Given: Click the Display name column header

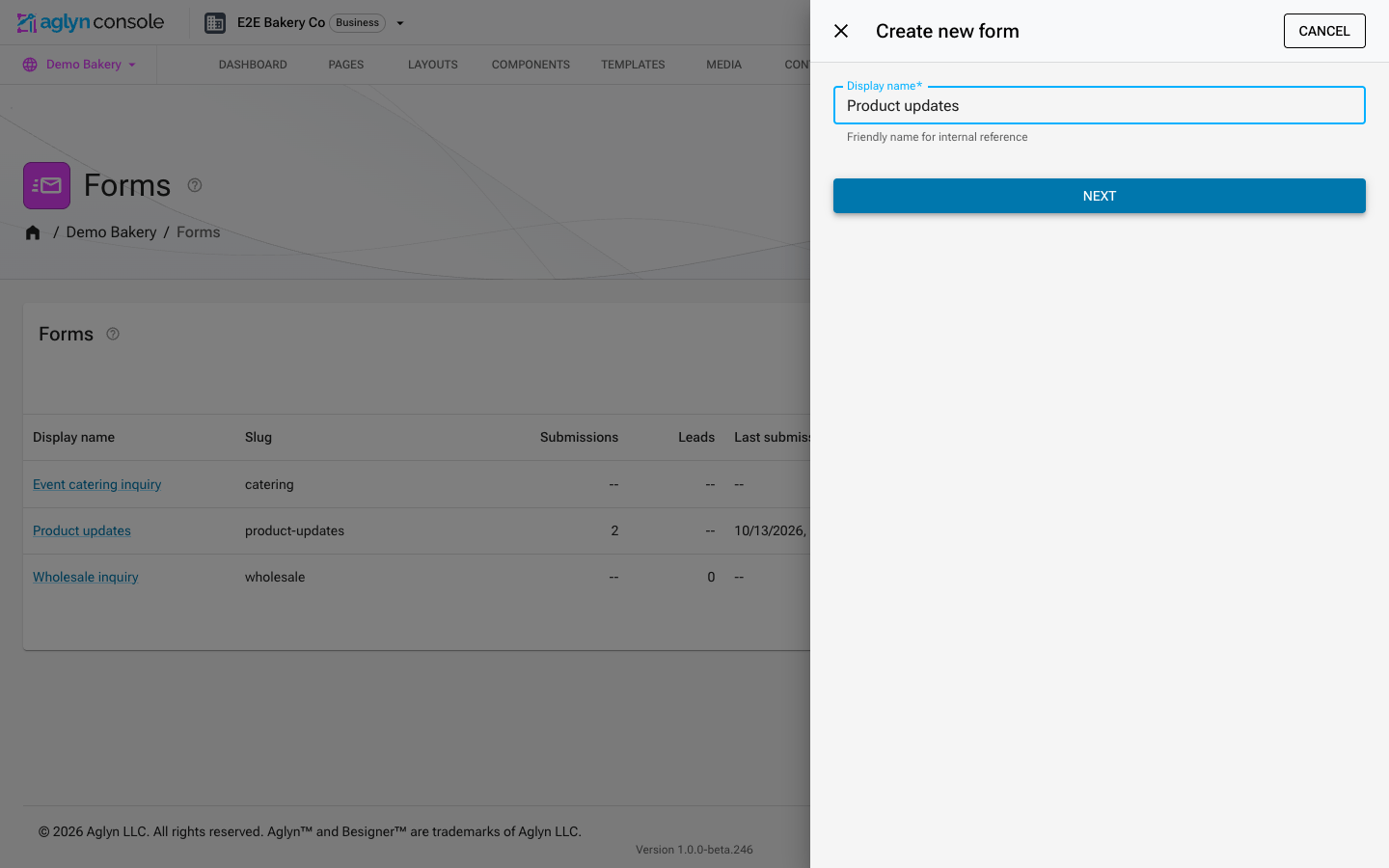Looking at the screenshot, I should 73,437.
